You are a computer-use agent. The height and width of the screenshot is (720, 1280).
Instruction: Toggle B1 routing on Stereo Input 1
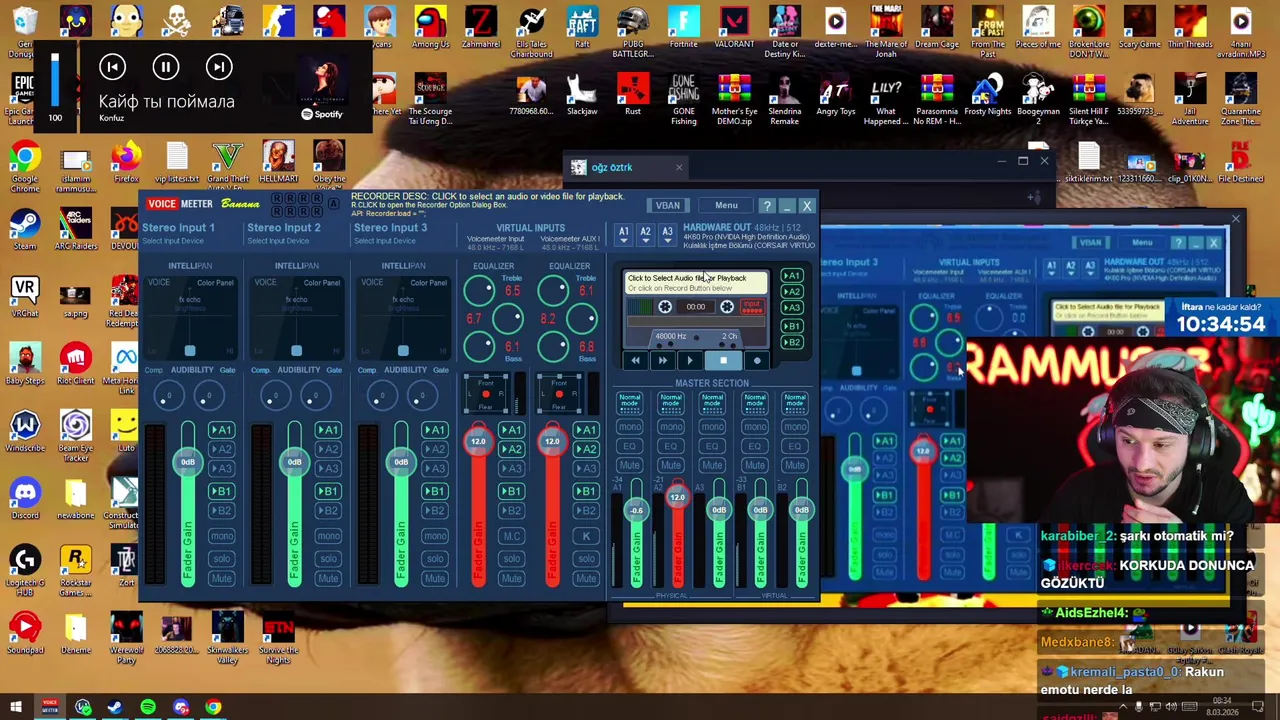pos(221,491)
